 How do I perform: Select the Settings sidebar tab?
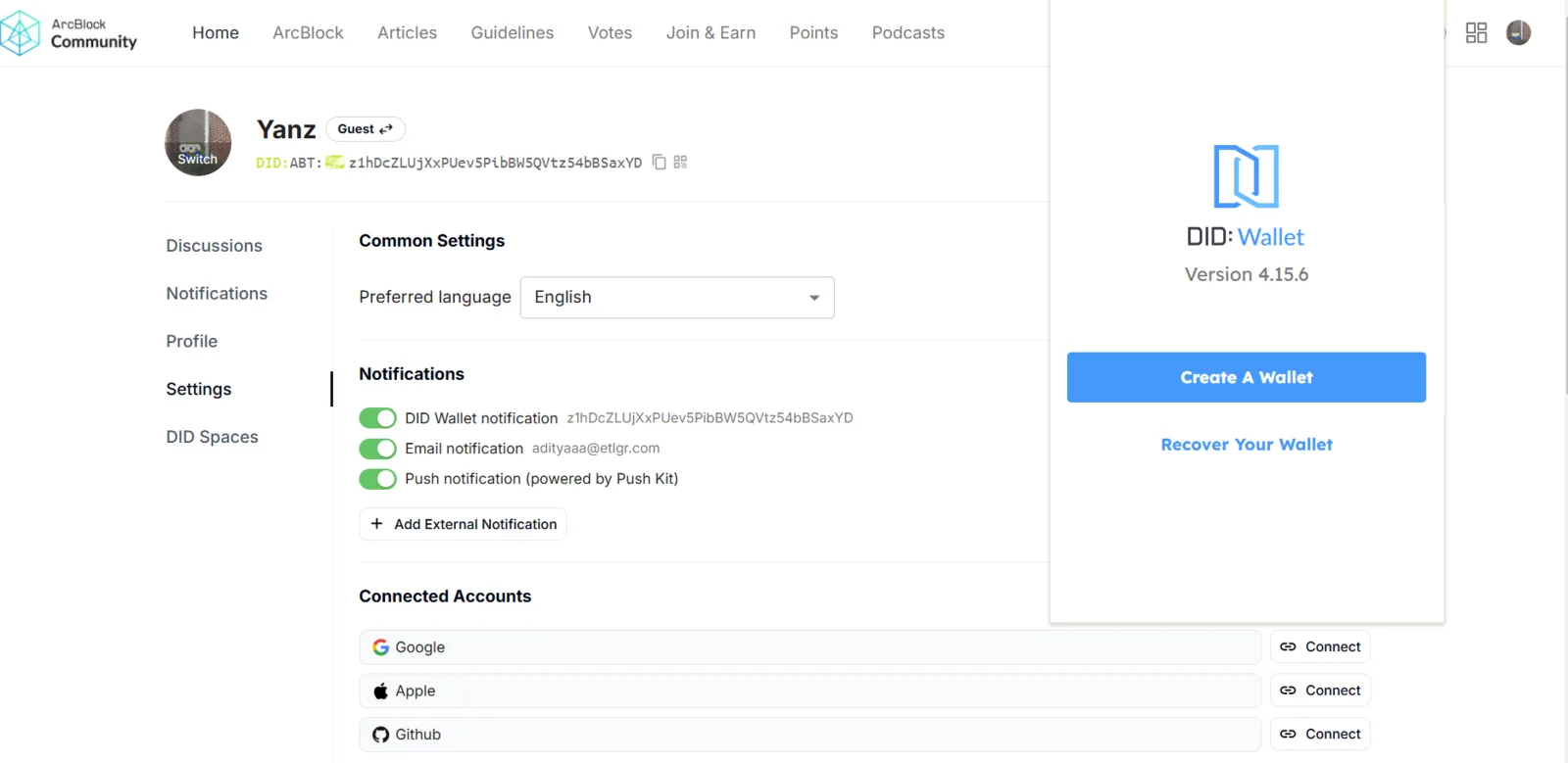click(x=199, y=390)
